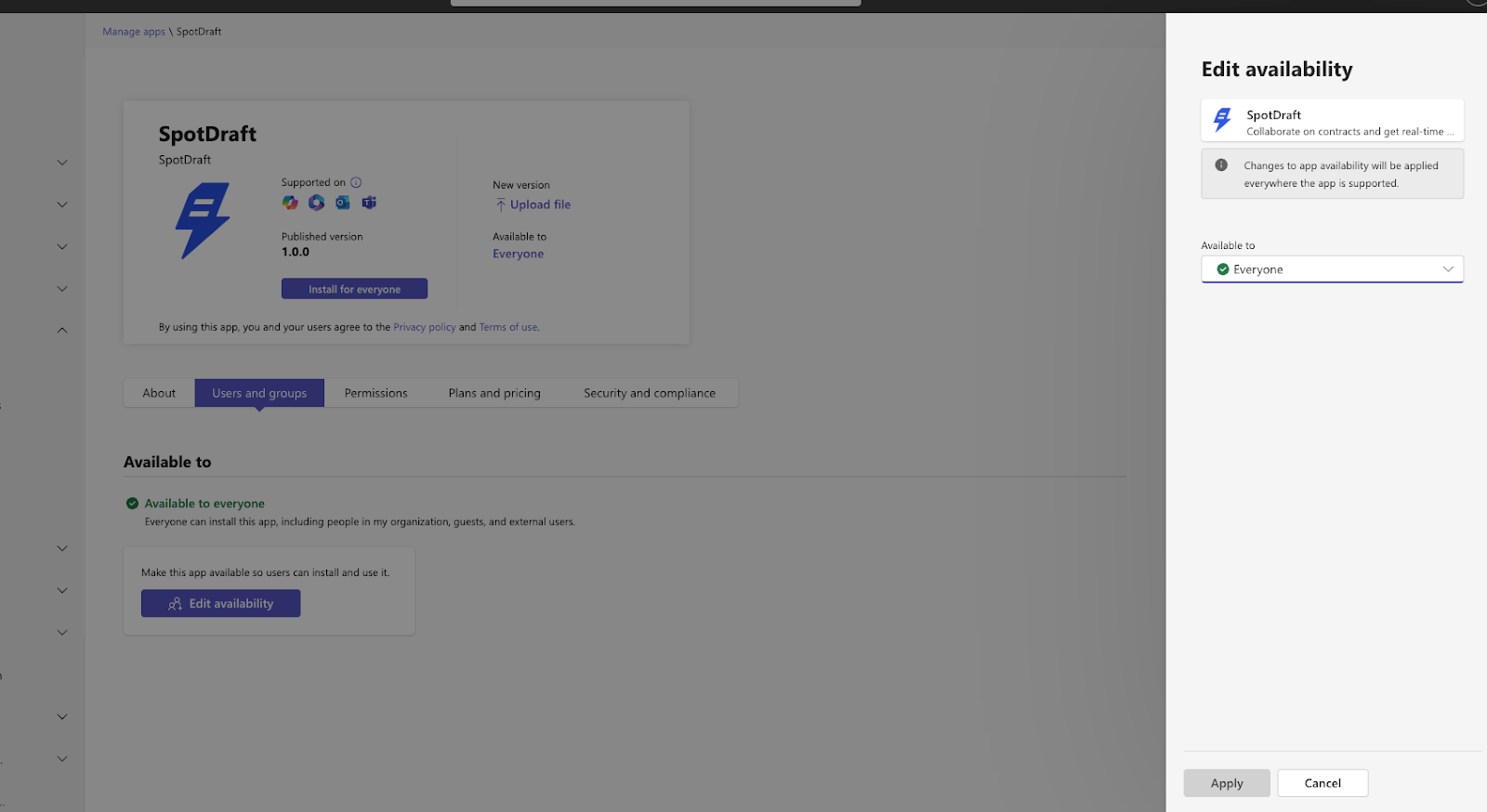Click the Outlook icon under Supported on

tap(343, 203)
